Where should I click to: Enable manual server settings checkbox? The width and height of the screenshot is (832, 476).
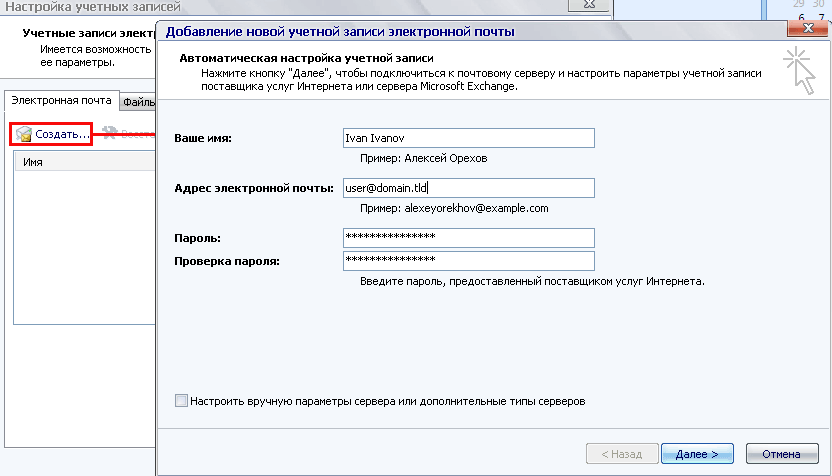point(181,401)
